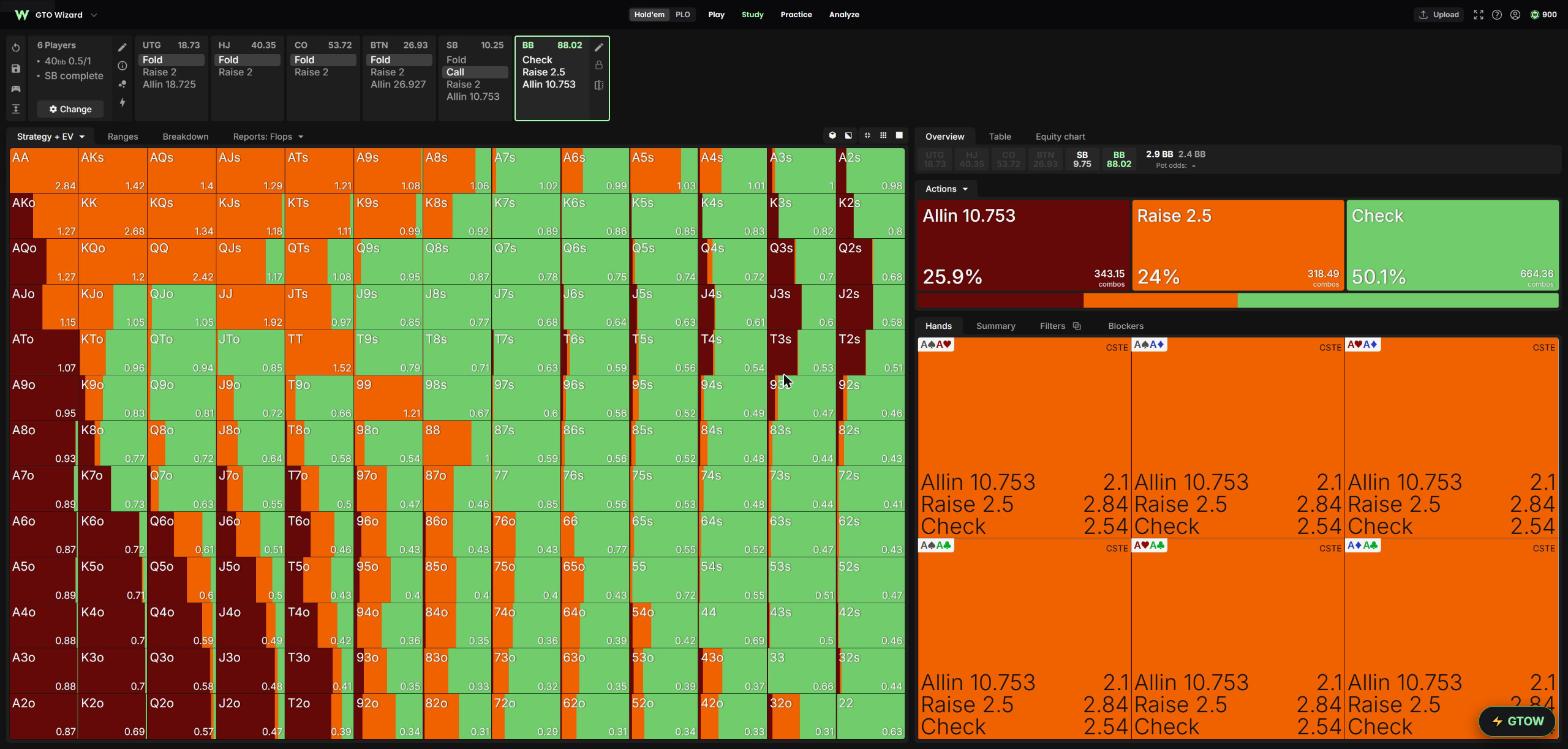Select the half-split square view mode icon
Viewport: 1568px width, 749px height.
point(849,136)
